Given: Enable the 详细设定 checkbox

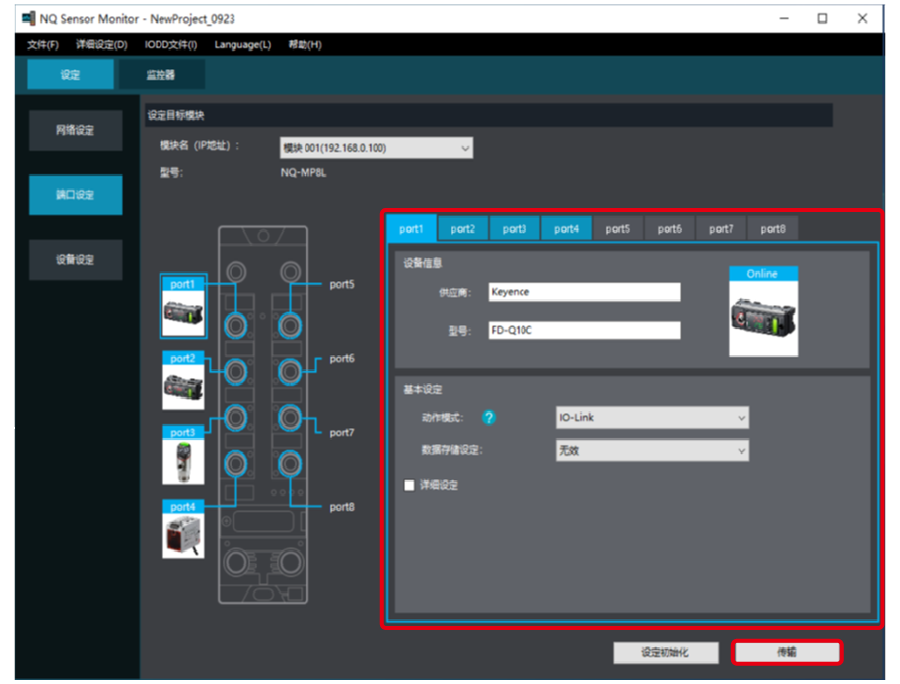Looking at the screenshot, I should 408,485.
